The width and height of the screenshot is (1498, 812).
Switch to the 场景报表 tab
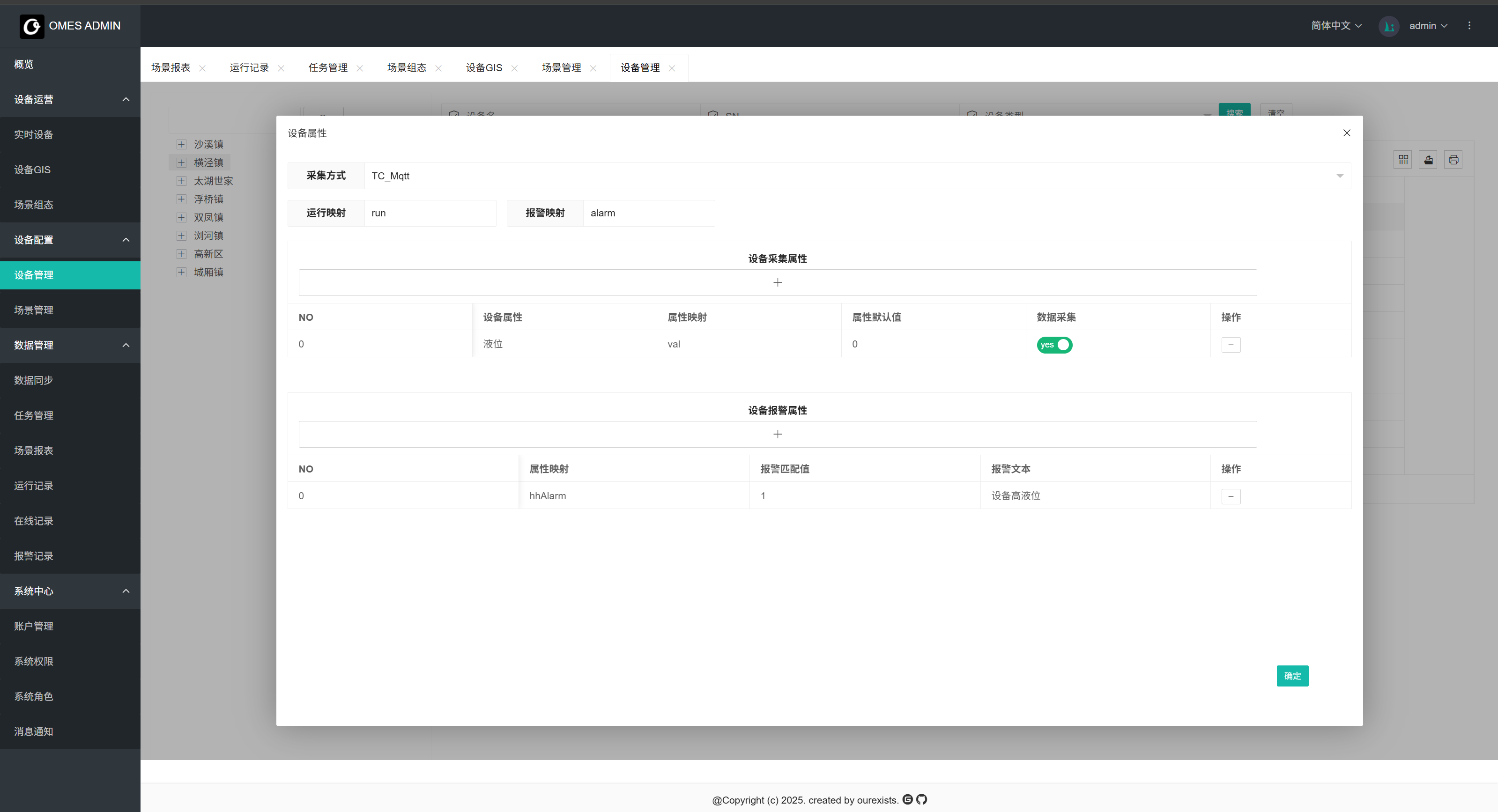171,68
